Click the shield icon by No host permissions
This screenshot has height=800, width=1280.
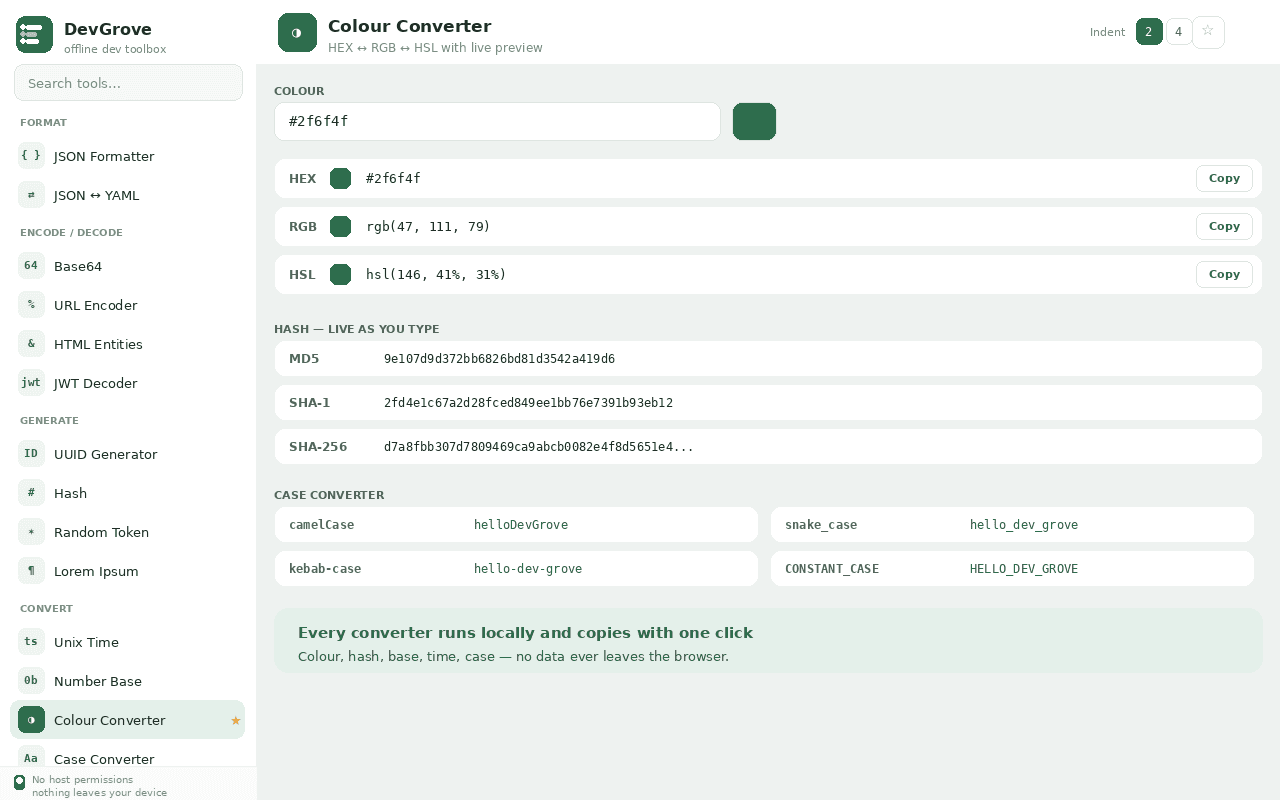(x=19, y=782)
